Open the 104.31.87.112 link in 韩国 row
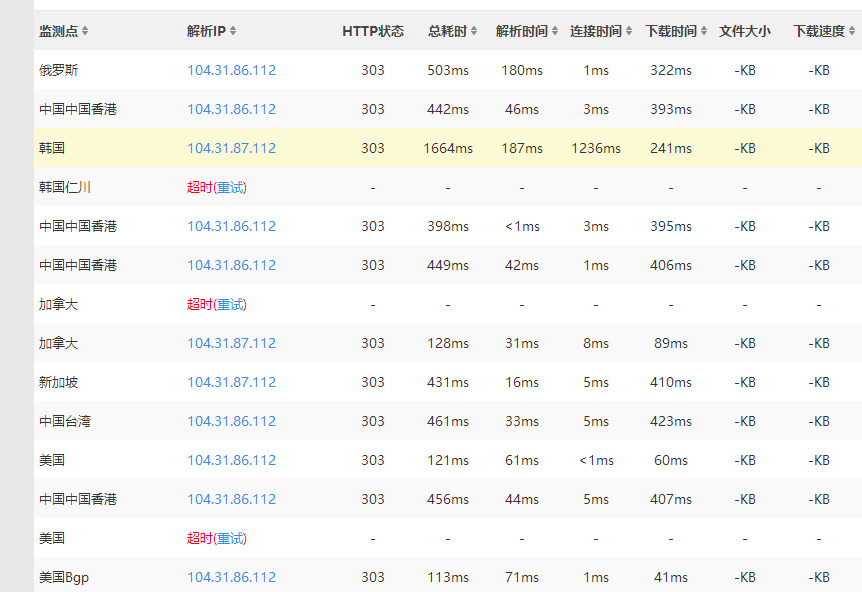 point(231,148)
